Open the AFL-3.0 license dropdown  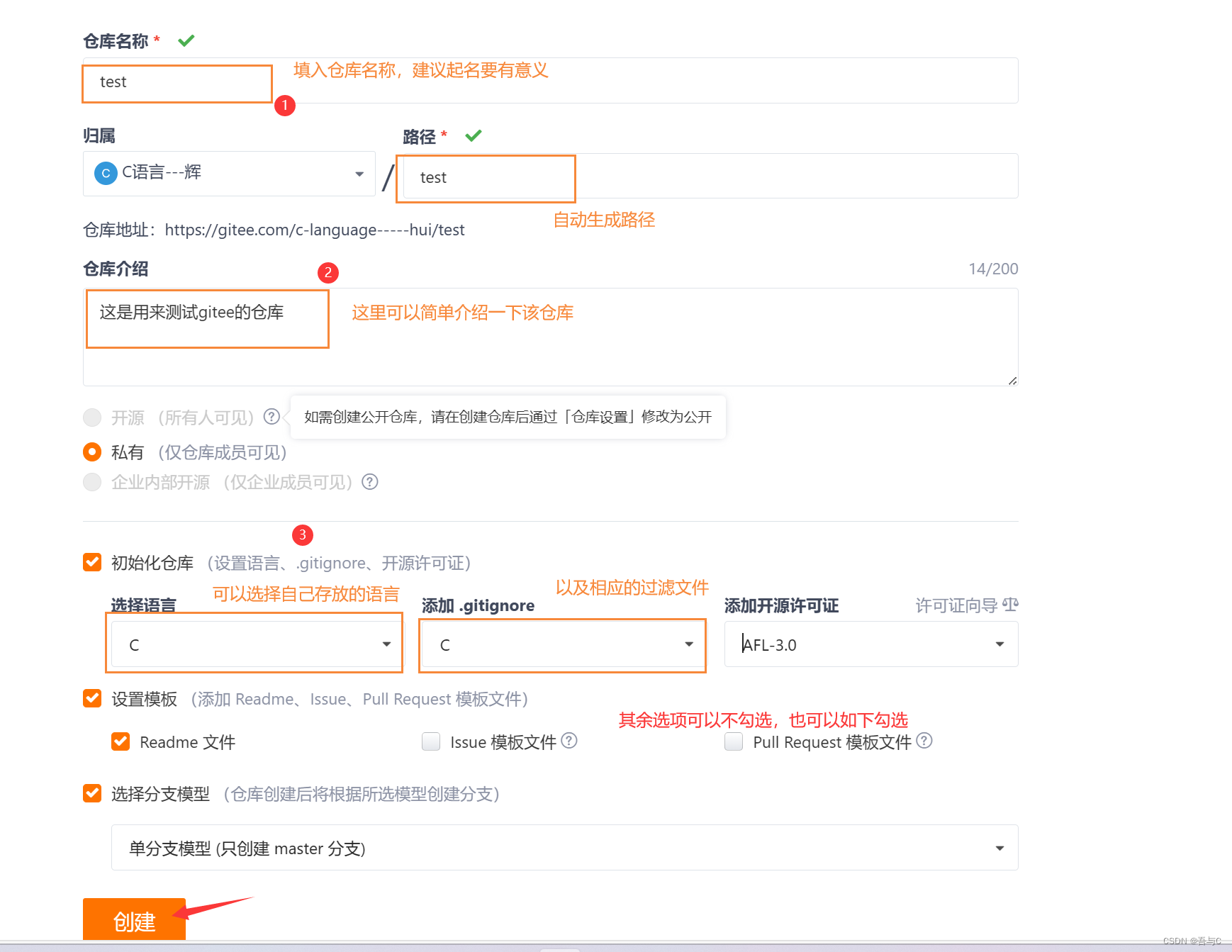(x=999, y=644)
